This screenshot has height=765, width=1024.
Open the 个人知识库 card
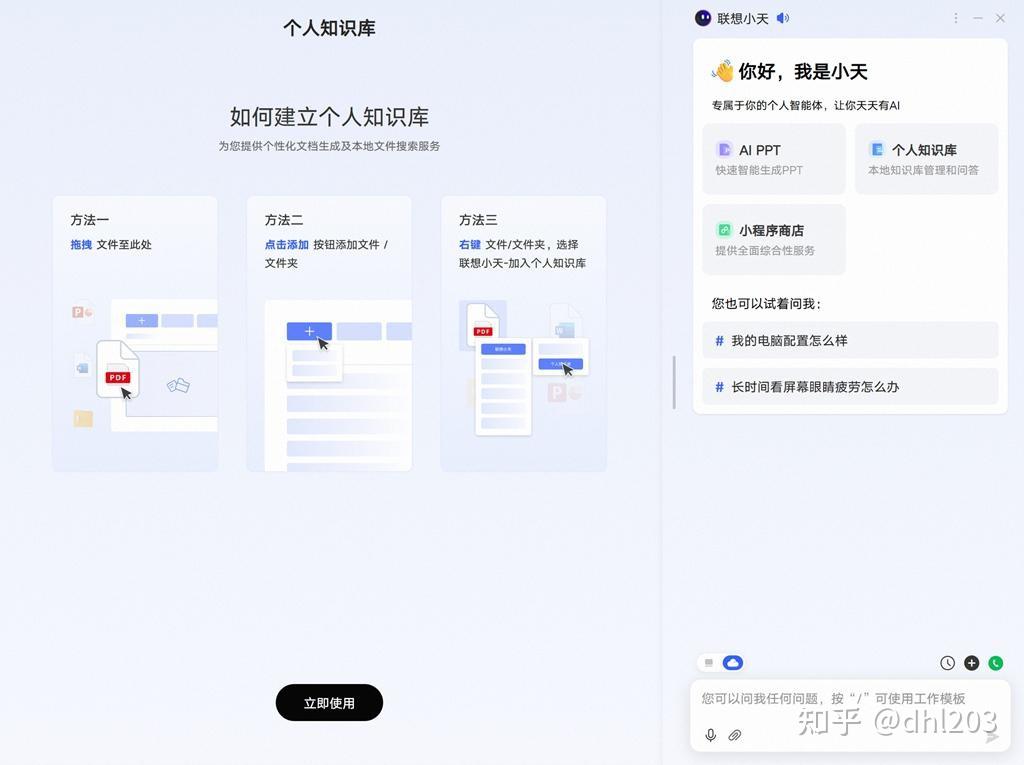point(926,159)
